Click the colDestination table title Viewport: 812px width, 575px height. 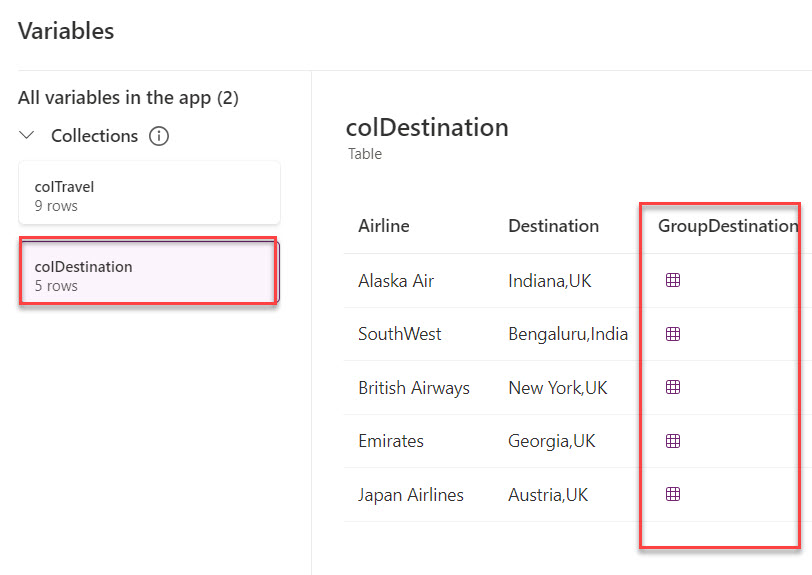coord(427,127)
